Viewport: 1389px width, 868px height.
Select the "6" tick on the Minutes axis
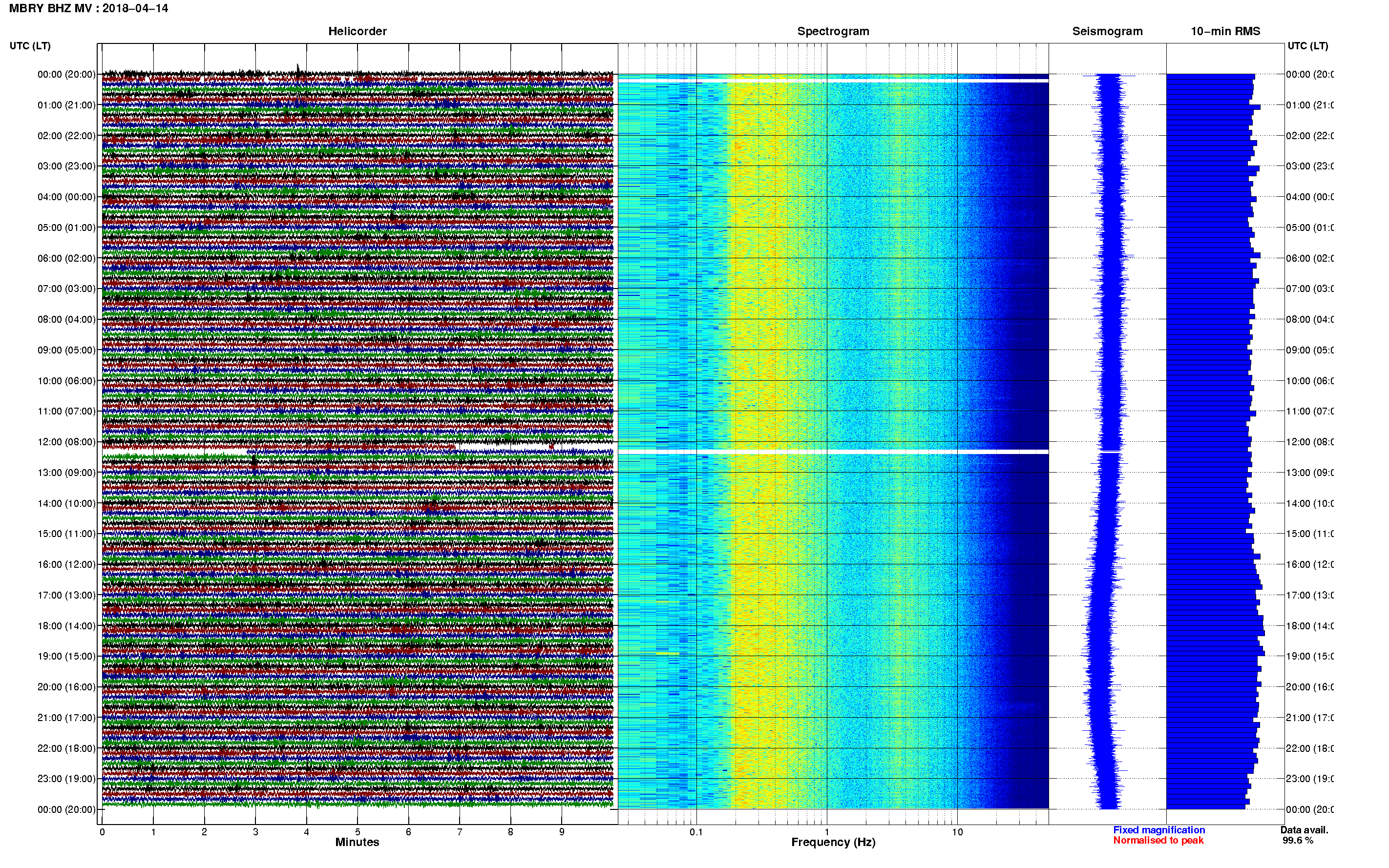coord(408,832)
